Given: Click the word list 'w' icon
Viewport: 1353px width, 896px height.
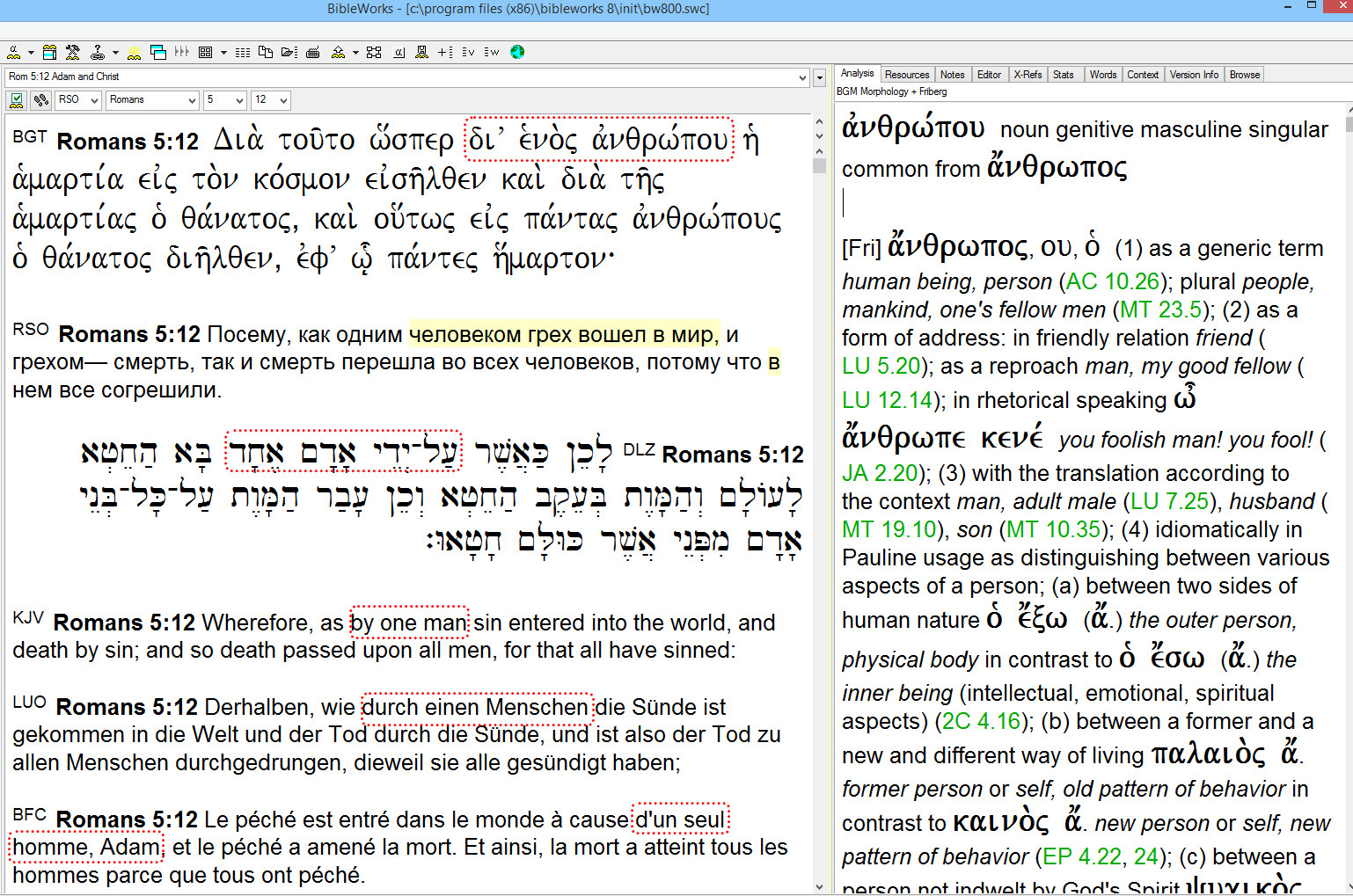Looking at the screenshot, I should [x=492, y=52].
